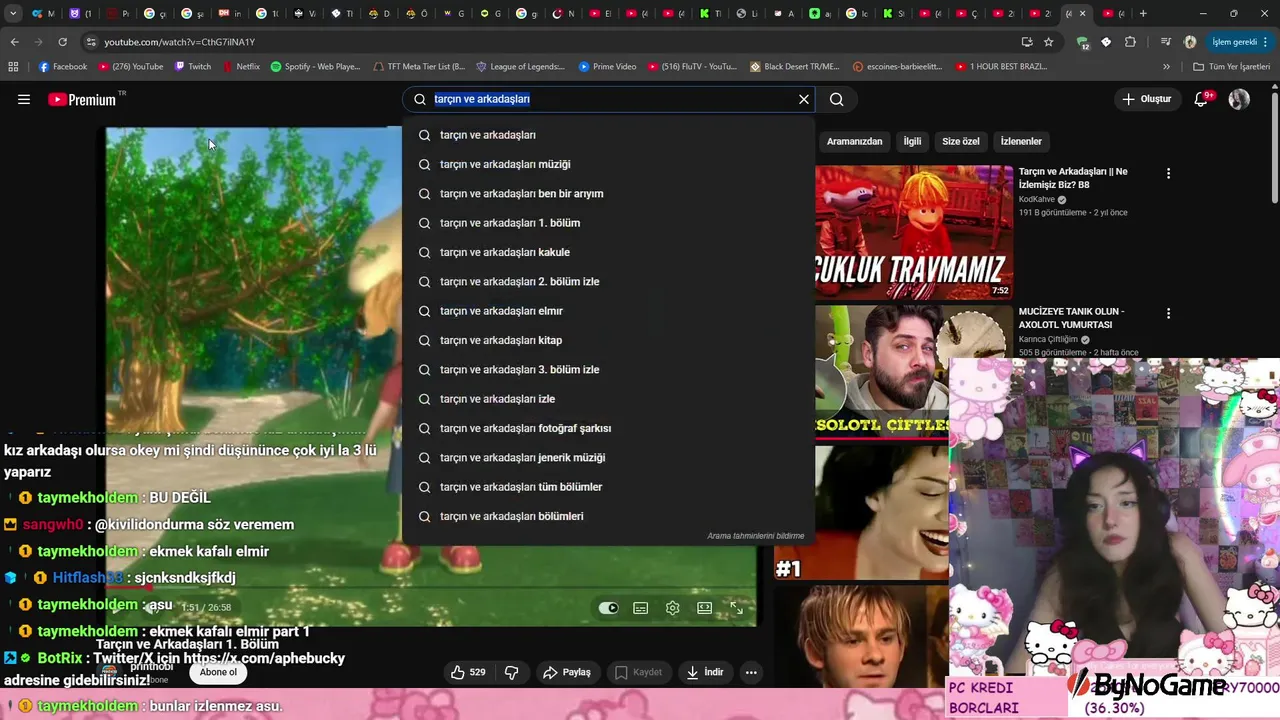1280x720 pixels.
Task: Select suggestion 'tarçın ve arkadaşları 1. bölüm'
Action: [x=608, y=223]
